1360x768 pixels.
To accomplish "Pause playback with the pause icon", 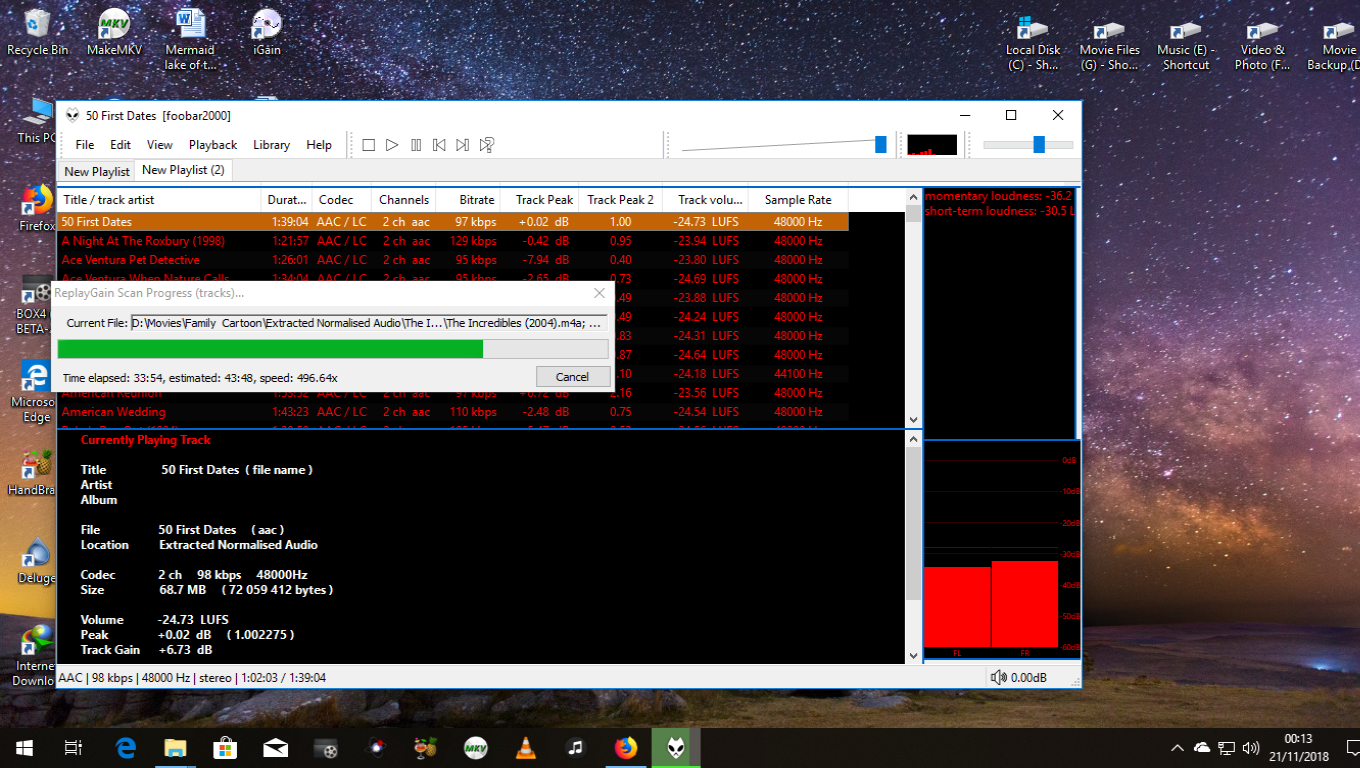I will [x=416, y=145].
